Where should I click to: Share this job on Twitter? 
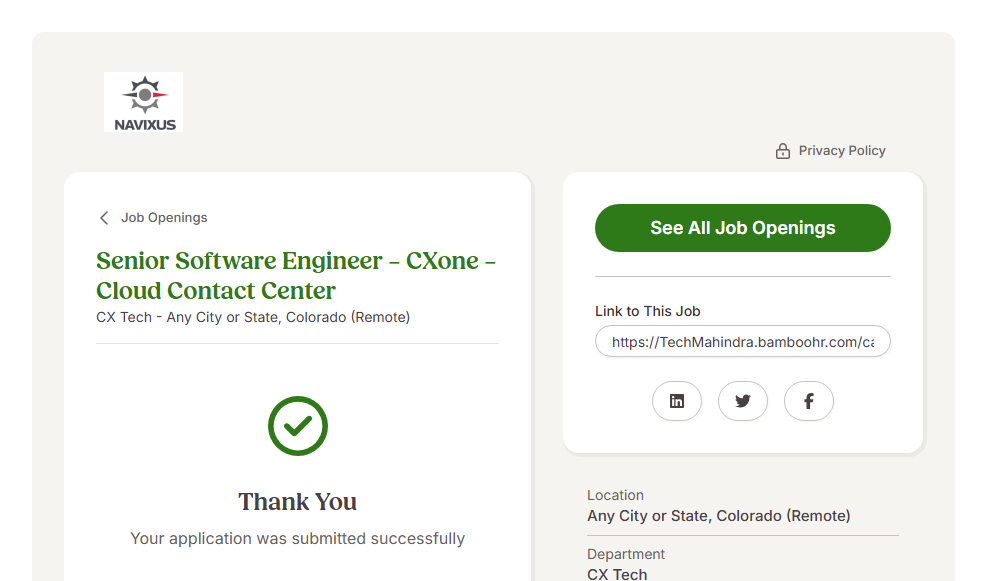click(743, 401)
